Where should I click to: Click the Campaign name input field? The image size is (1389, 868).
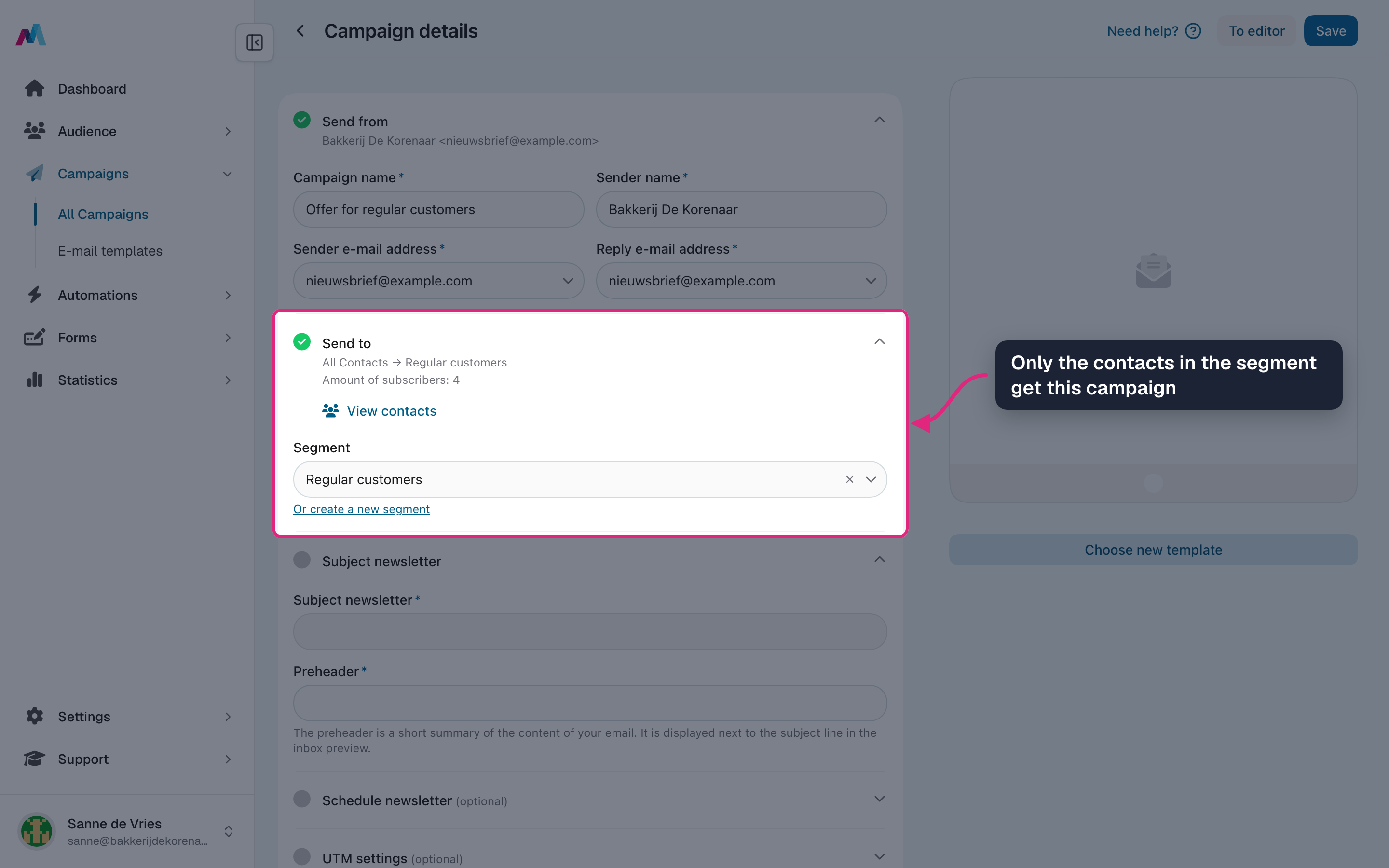[x=438, y=210]
